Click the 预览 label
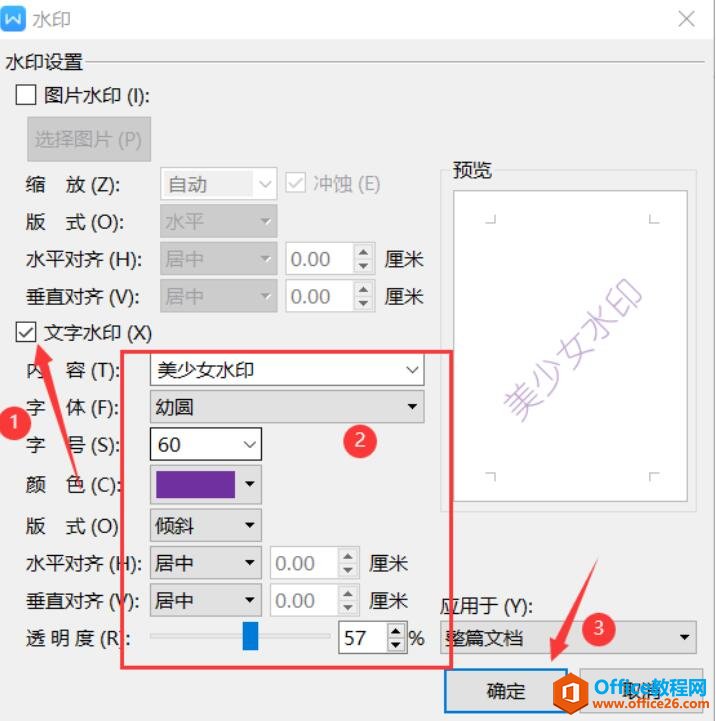This screenshot has width=716, height=721. pyautogui.click(x=472, y=170)
